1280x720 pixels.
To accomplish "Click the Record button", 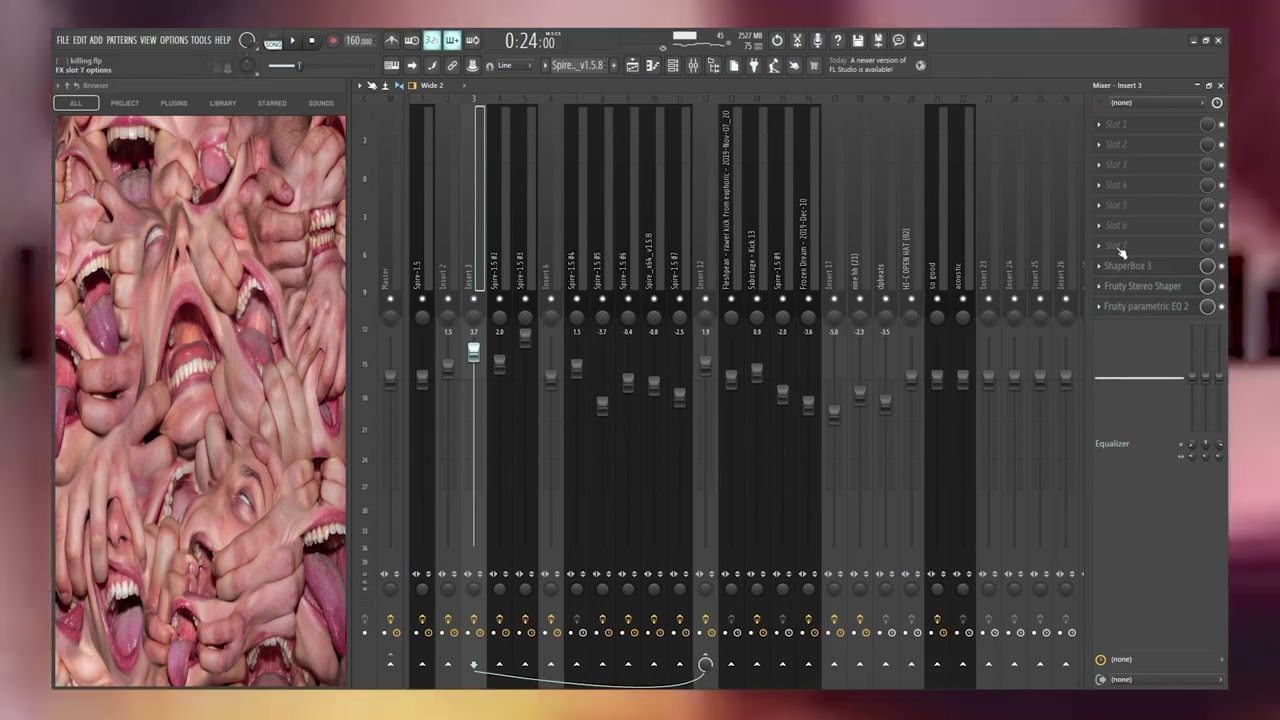I will tap(333, 41).
